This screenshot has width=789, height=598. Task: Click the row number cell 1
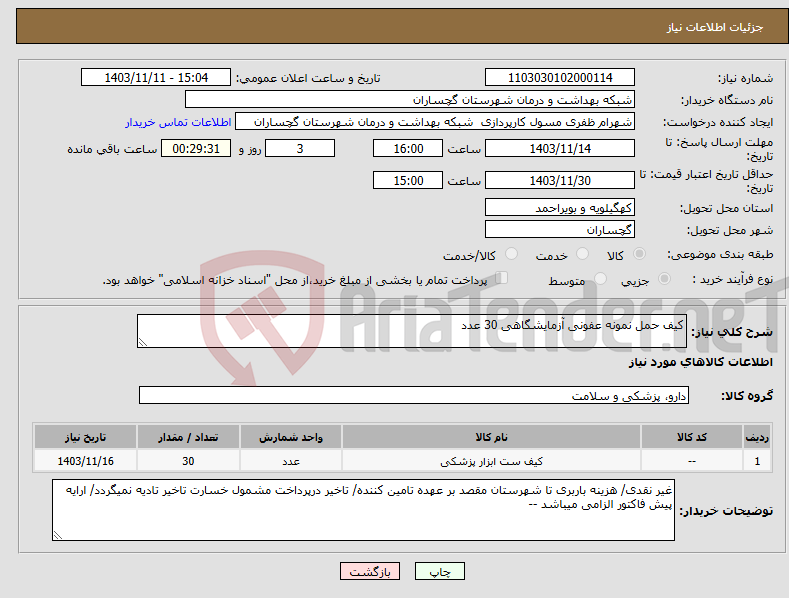pos(757,461)
